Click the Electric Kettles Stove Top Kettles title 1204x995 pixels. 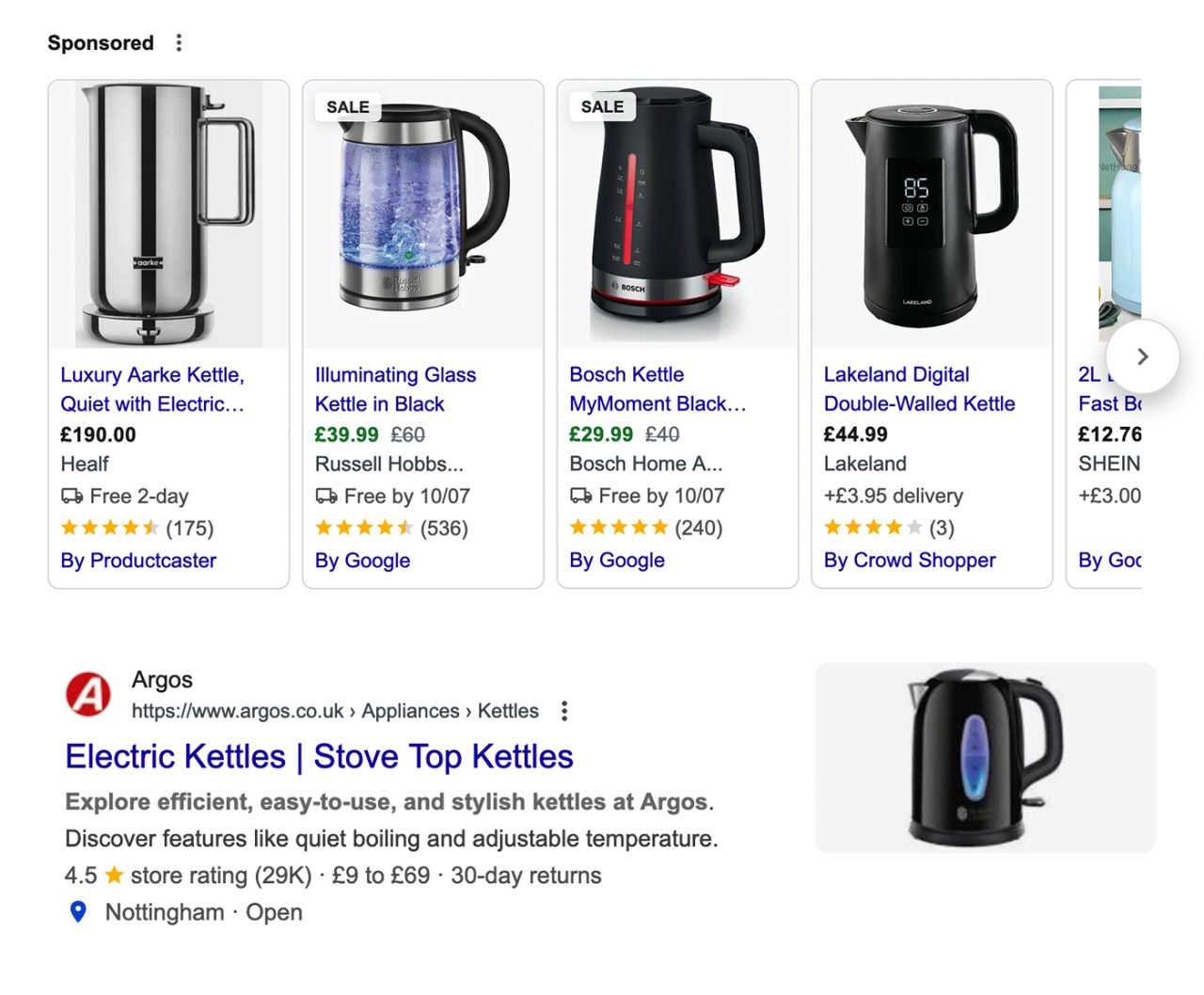(319, 757)
